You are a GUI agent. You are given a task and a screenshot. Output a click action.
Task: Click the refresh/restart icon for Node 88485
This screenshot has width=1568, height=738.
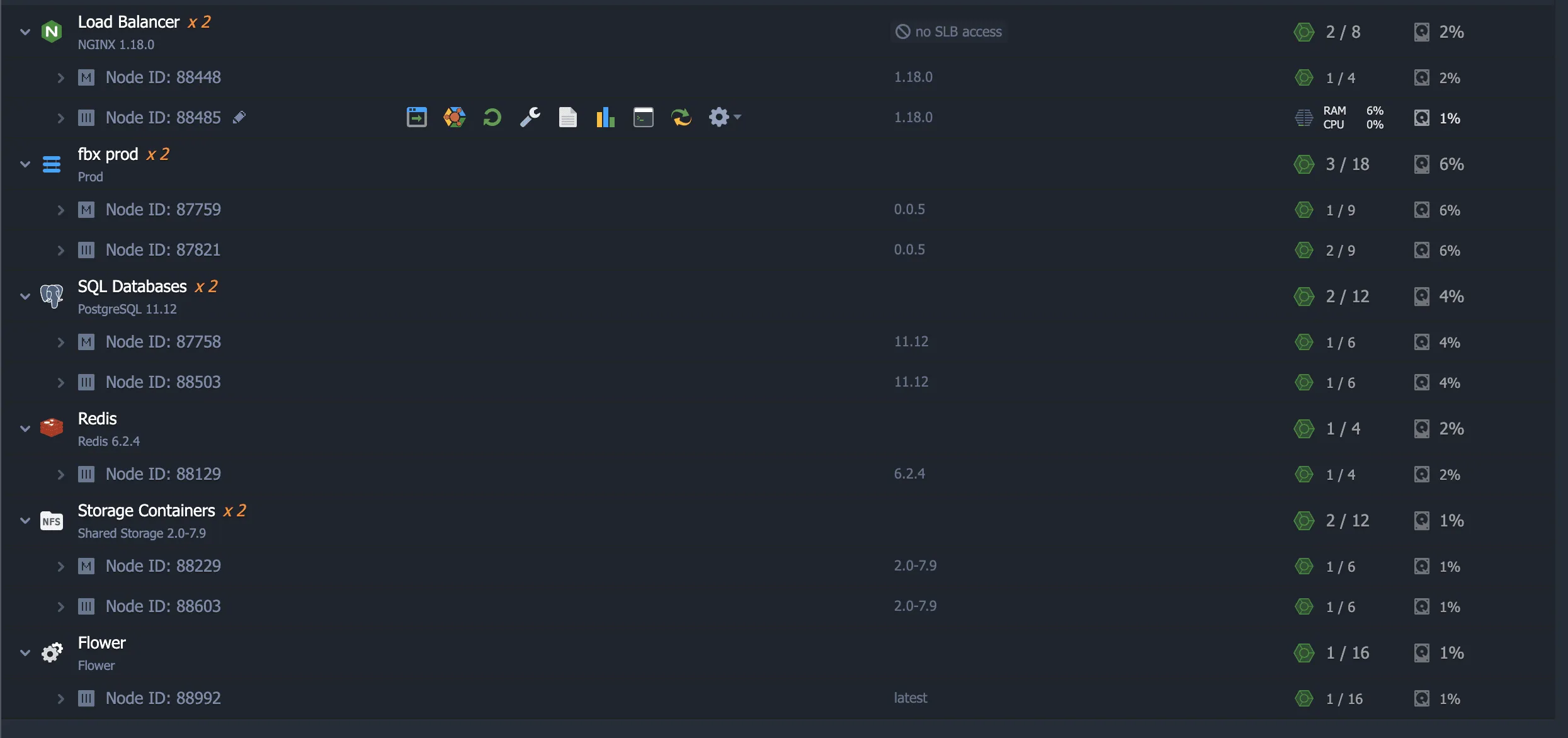[492, 117]
